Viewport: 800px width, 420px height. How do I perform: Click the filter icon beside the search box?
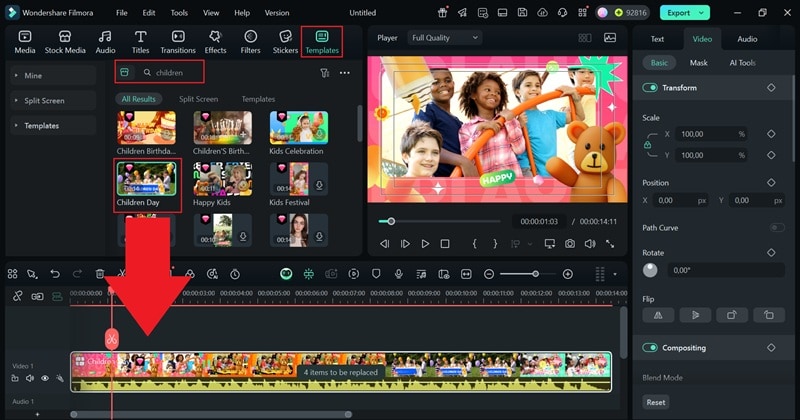[x=324, y=73]
